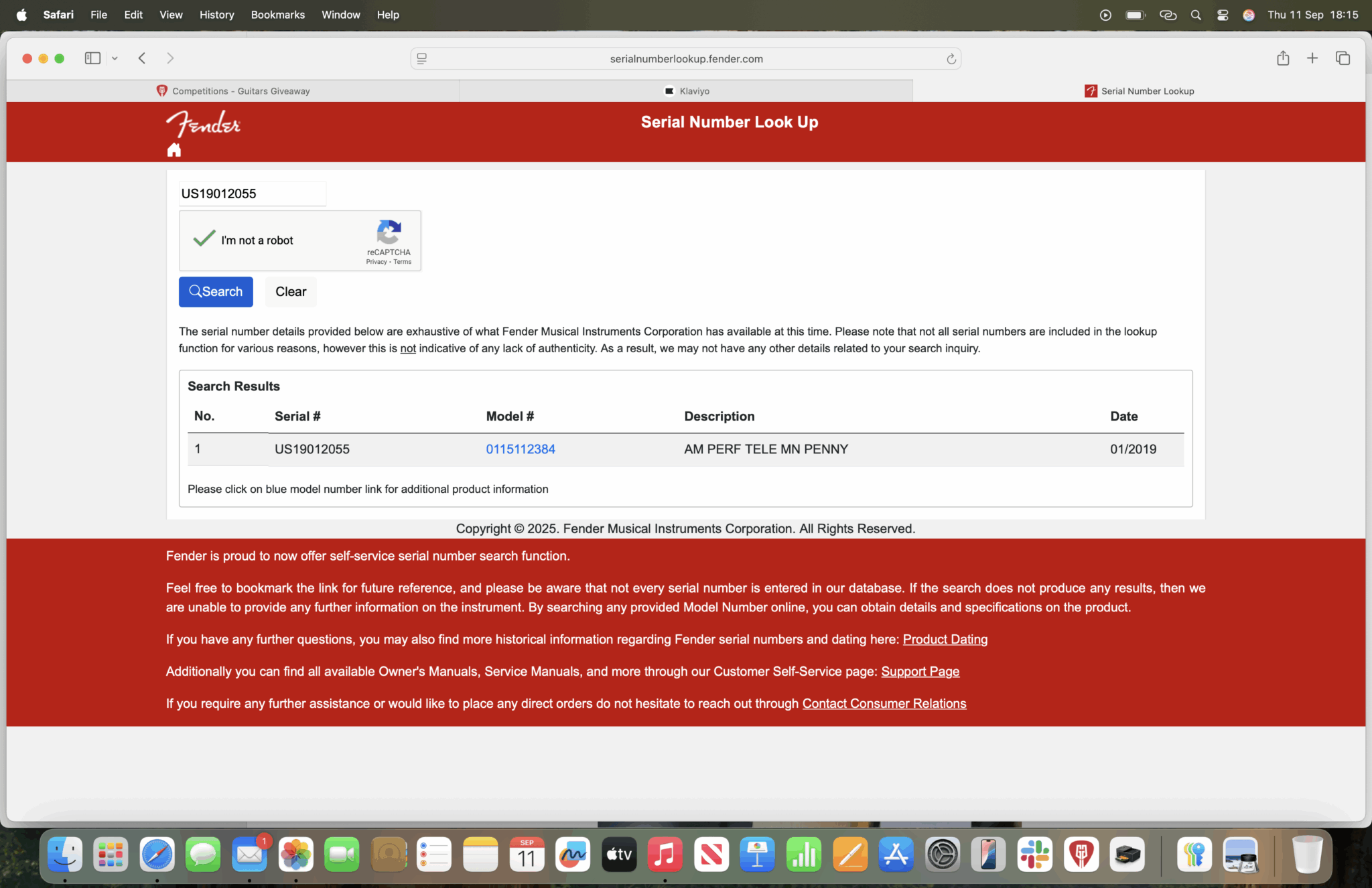Go back to previous page

[x=142, y=58]
